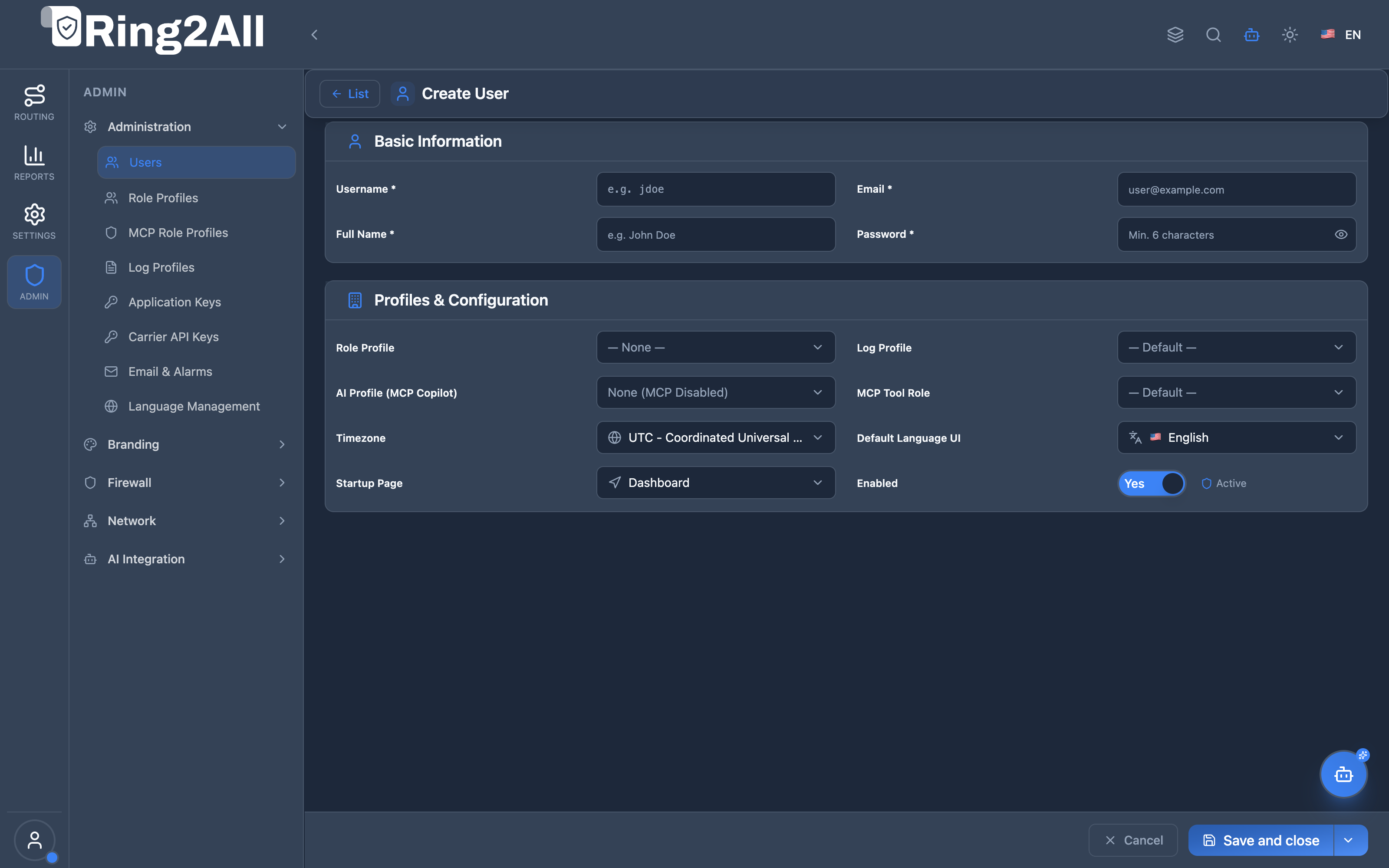Toggle the Enabled Yes switch
This screenshot has height=868, width=1389.
coord(1152,483)
